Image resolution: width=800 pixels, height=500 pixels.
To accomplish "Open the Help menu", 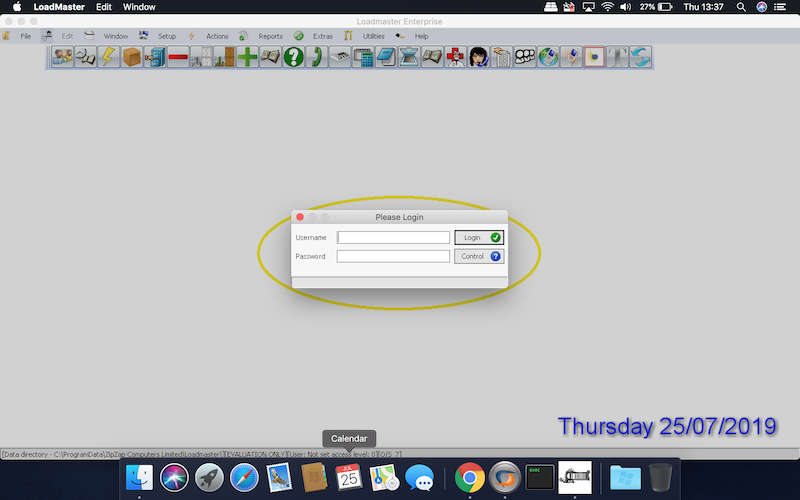I will 421,36.
